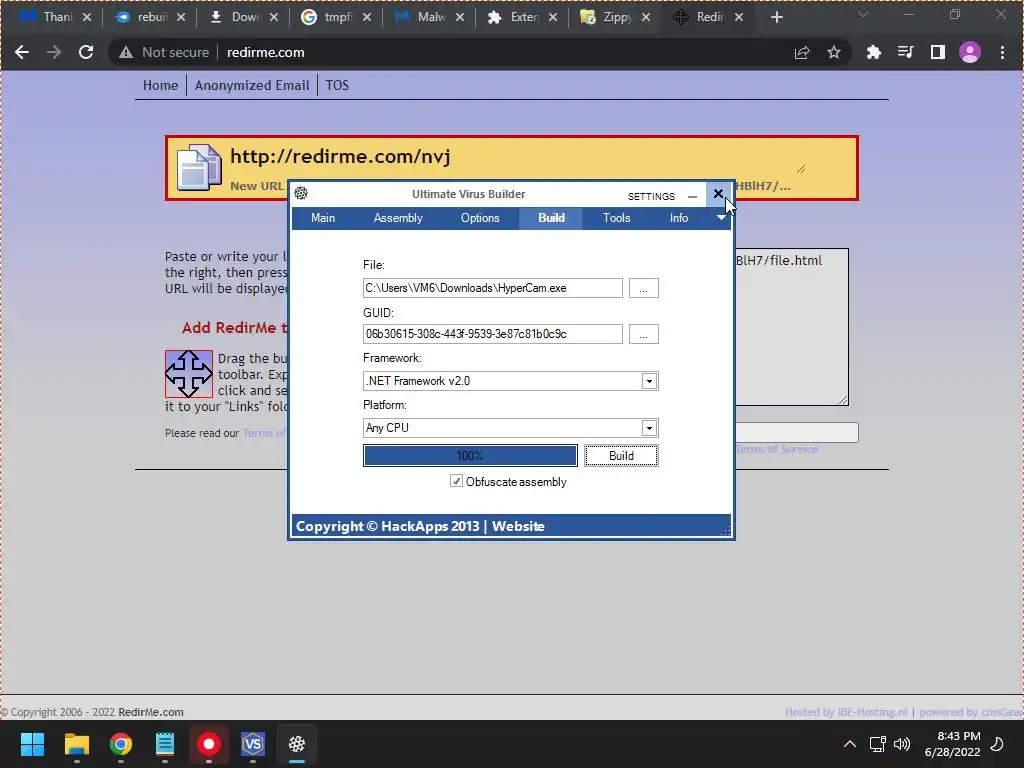Switch to the Assembly tab

click(398, 218)
